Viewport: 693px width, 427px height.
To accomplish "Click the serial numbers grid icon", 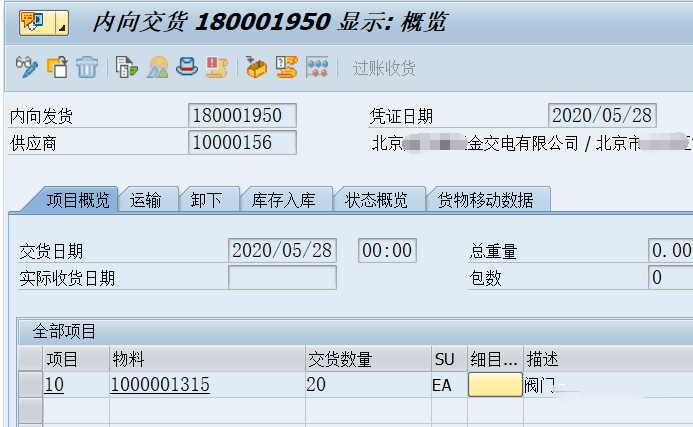I will 317,68.
